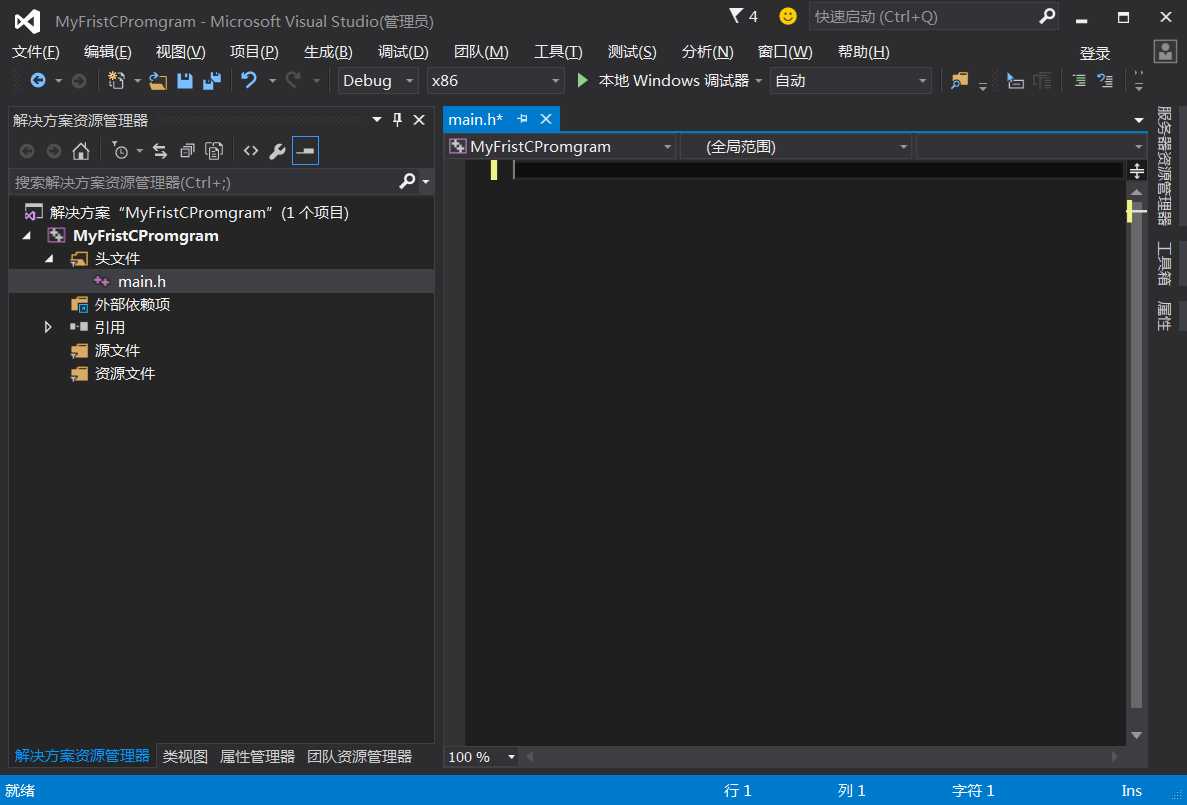Click the Show All Files icon
Viewport: 1187px width, 805px height.
click(x=214, y=151)
